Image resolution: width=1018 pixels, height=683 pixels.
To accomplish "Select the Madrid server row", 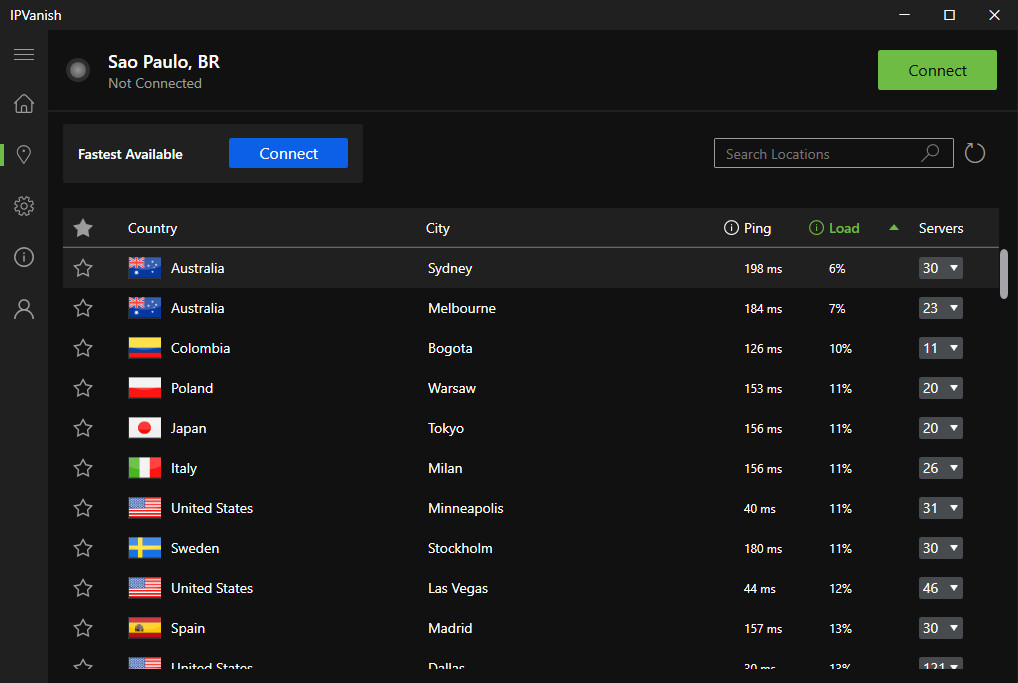I will pyautogui.click(x=530, y=628).
